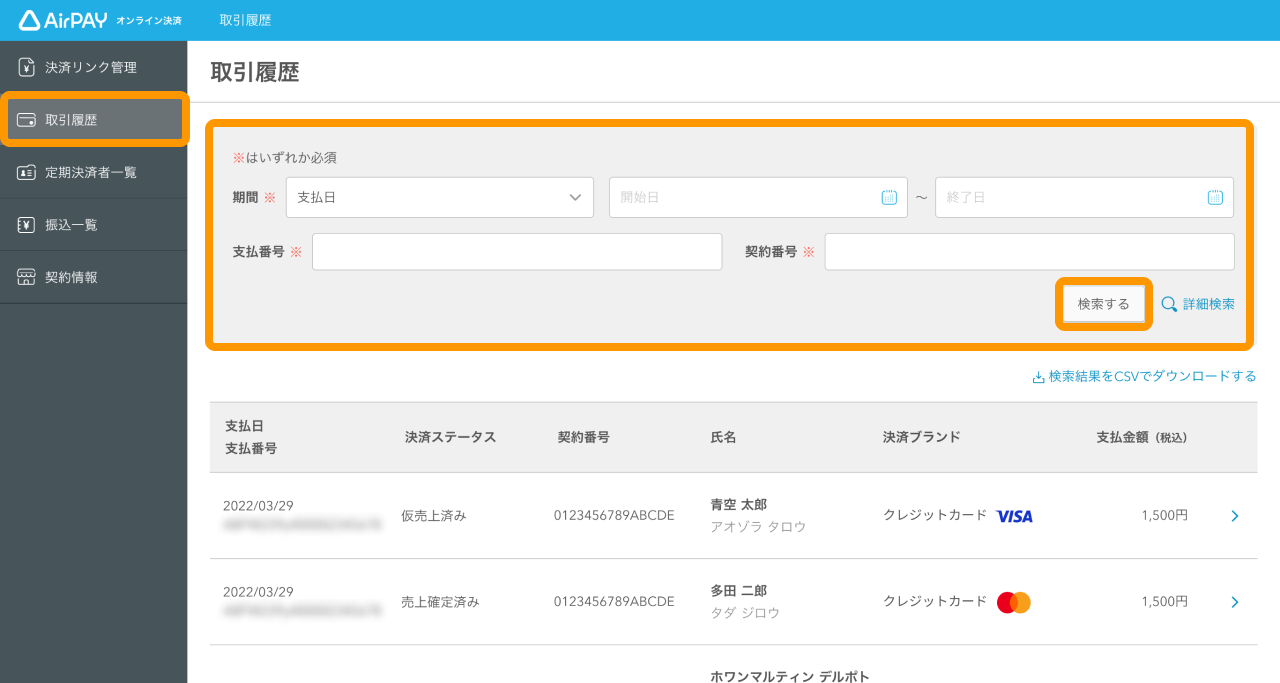Click the 検索する button
This screenshot has width=1280, height=683.
[x=1104, y=304]
